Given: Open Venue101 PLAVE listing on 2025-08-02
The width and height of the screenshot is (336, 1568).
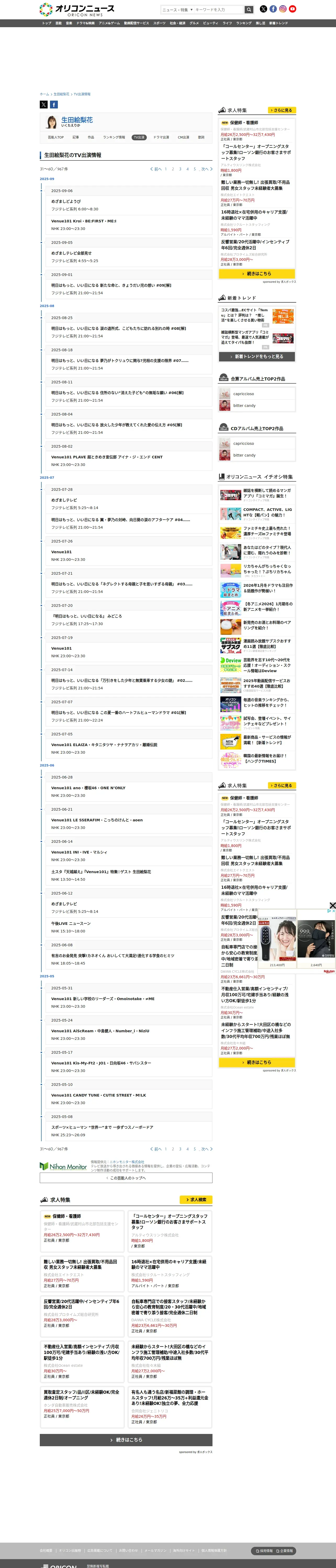Looking at the screenshot, I should pyautogui.click(x=107, y=457).
